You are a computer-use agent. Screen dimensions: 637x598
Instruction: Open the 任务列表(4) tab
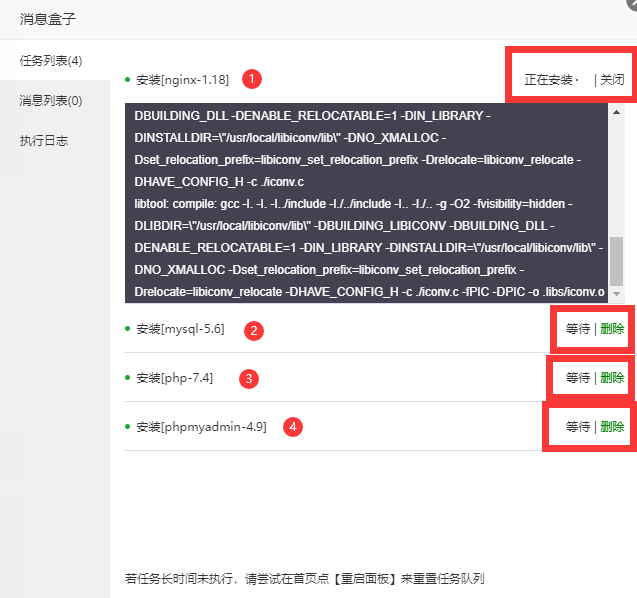point(55,60)
